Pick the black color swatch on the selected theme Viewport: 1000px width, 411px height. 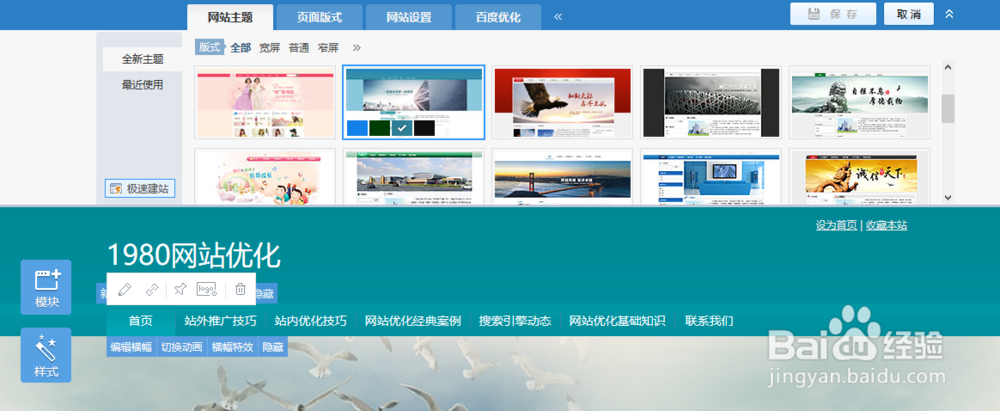(424, 128)
